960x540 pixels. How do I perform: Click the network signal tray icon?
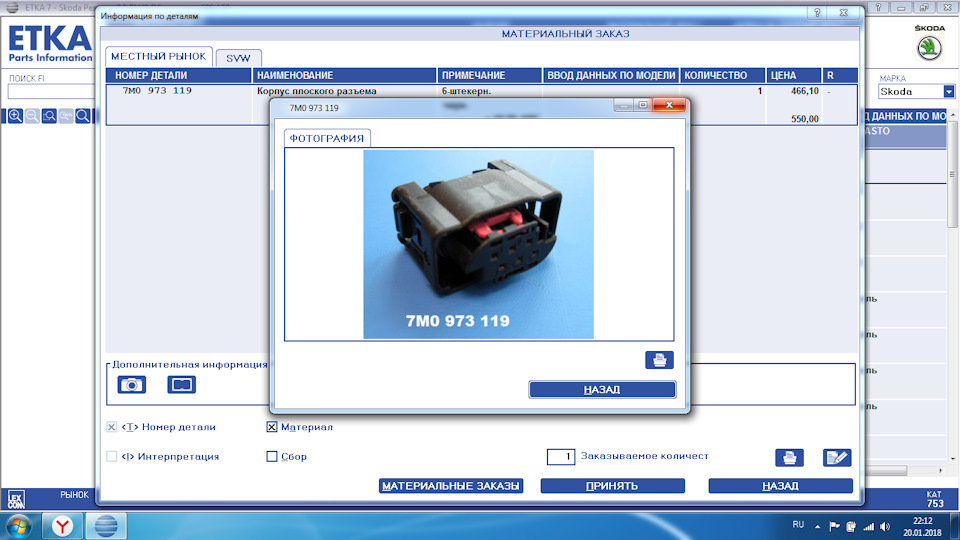[x=868, y=527]
